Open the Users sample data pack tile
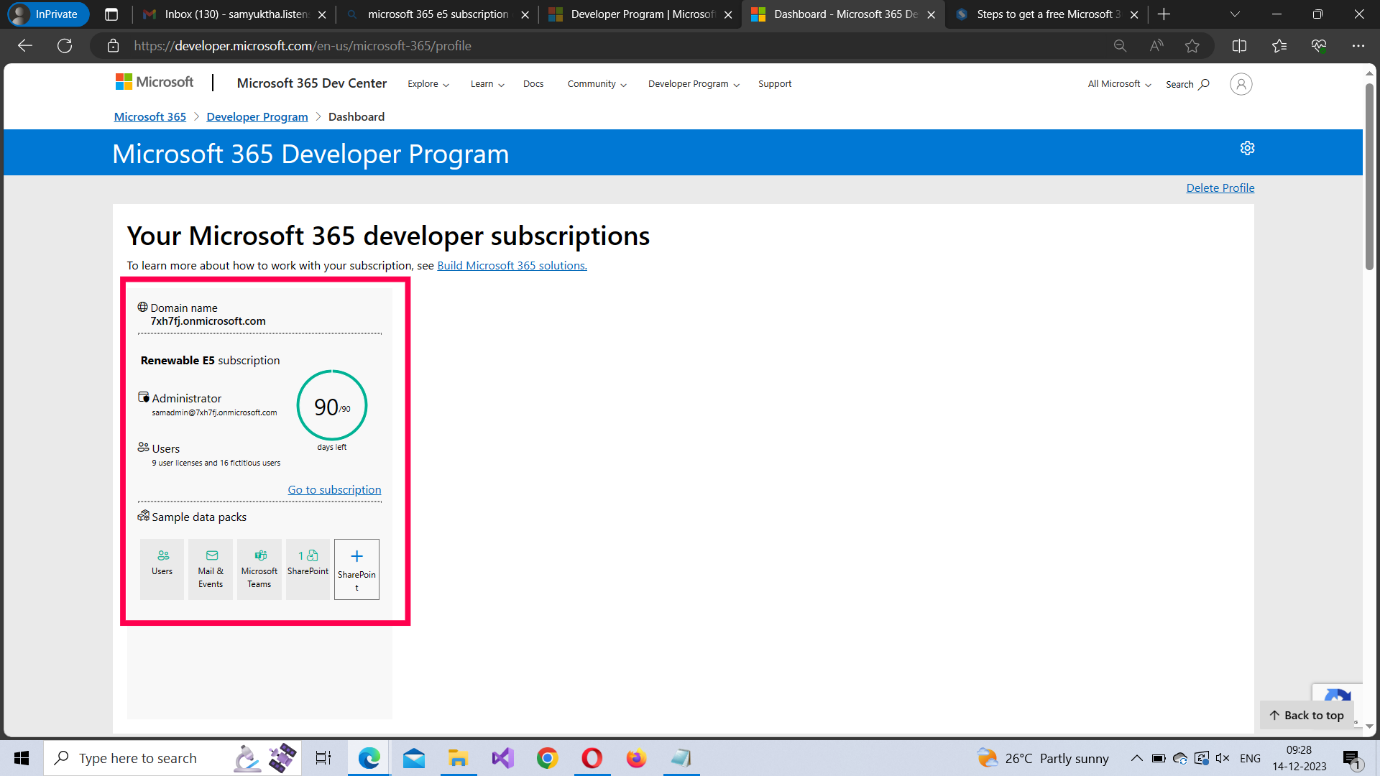This screenshot has width=1380, height=776. pyautogui.click(x=162, y=569)
